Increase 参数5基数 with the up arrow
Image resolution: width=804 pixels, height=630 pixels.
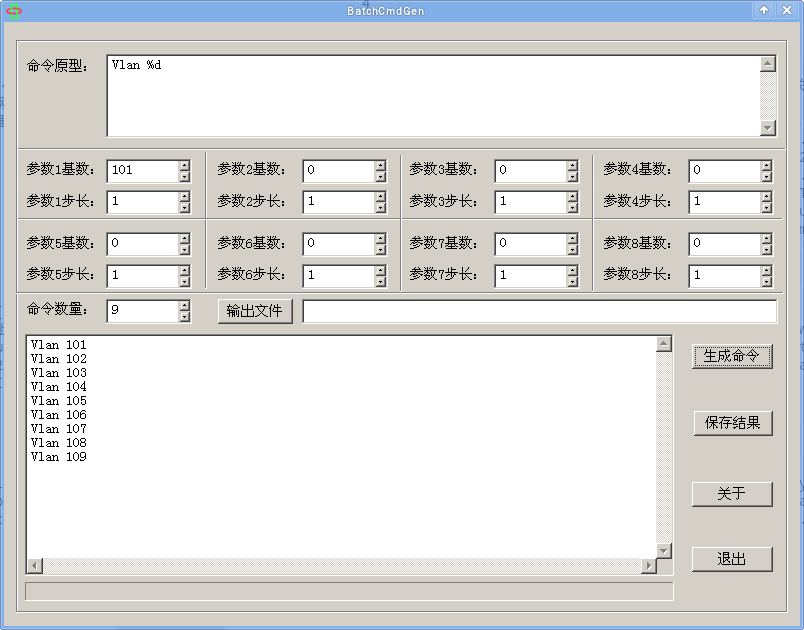click(x=185, y=238)
